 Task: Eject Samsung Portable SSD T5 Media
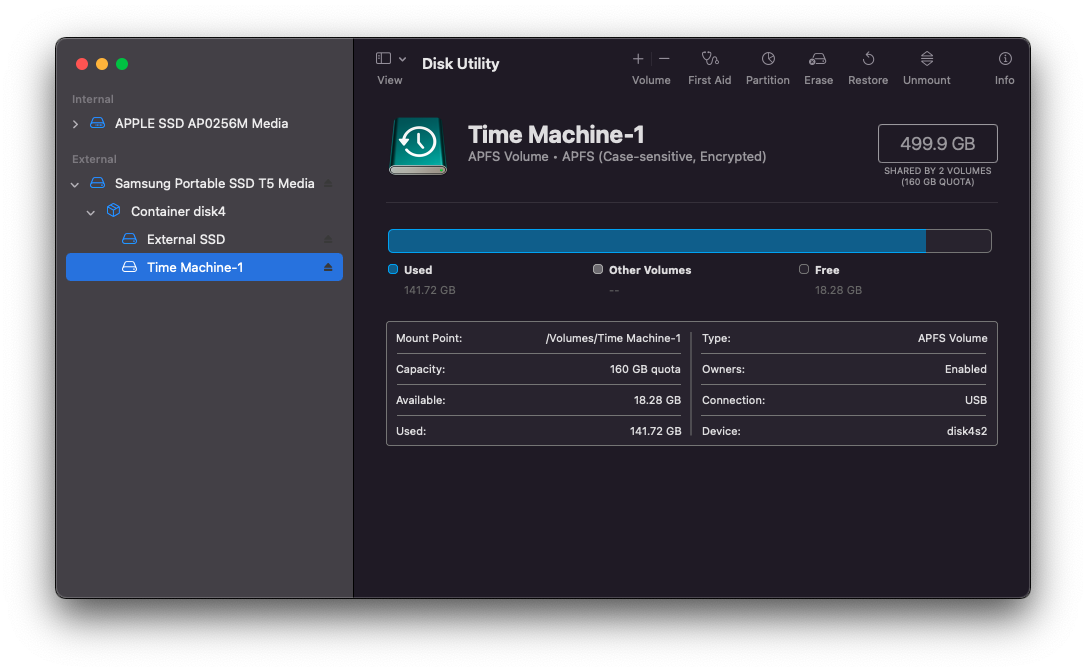pos(328,184)
